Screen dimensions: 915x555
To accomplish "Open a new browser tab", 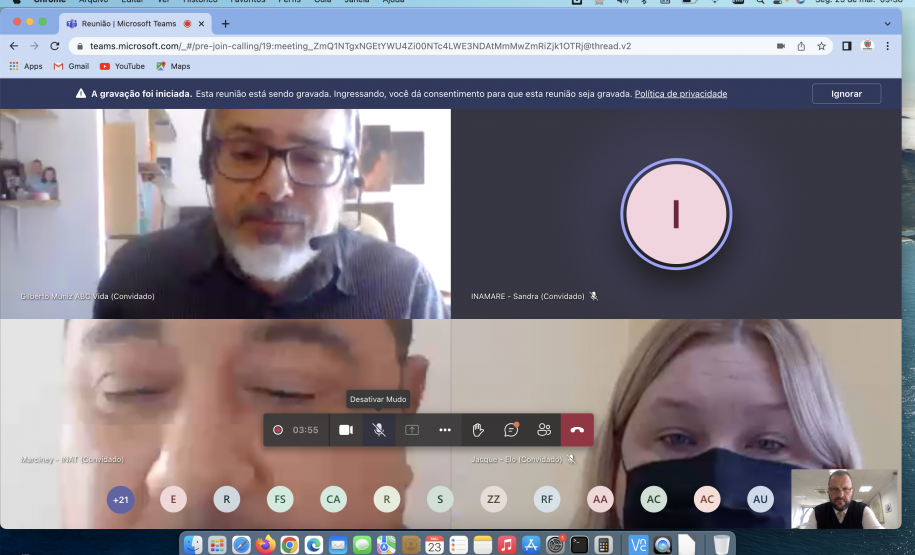I will [x=225, y=23].
